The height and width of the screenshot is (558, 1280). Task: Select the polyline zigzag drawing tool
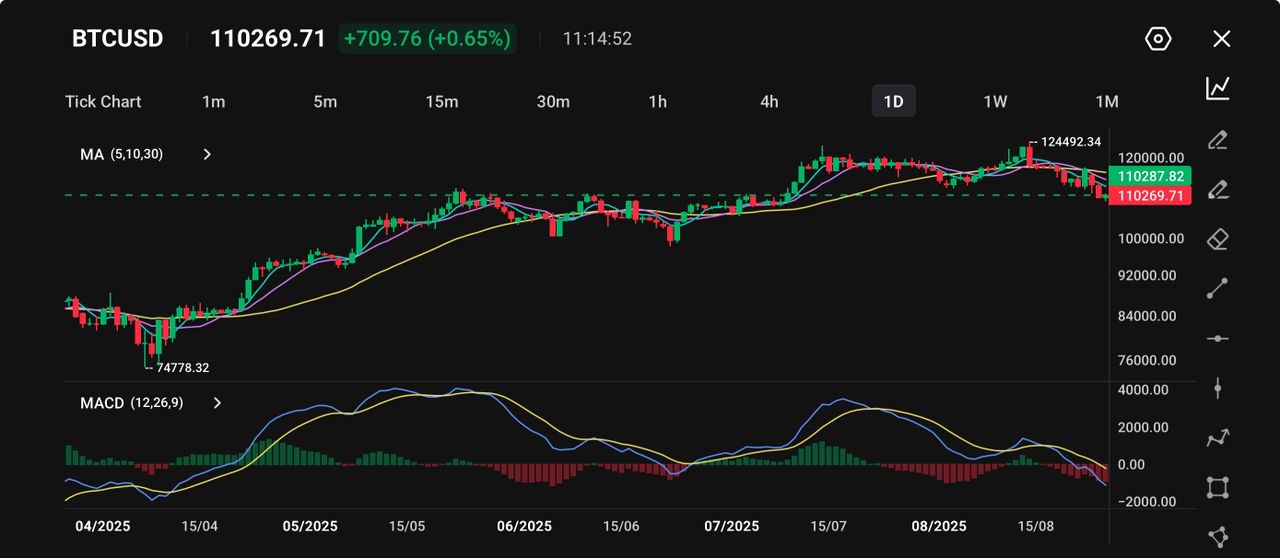click(x=1217, y=438)
